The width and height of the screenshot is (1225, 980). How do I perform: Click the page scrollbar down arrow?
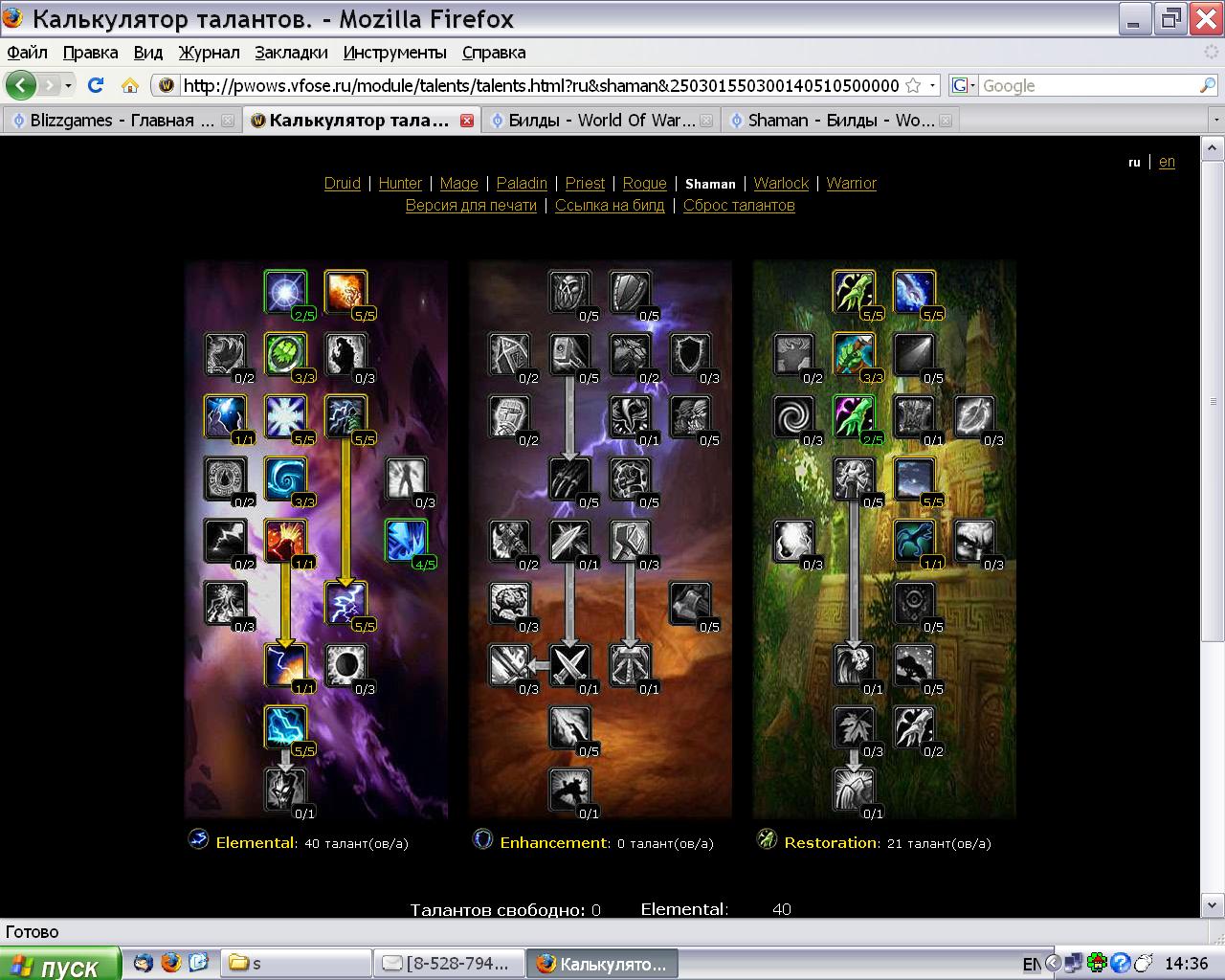(1212, 903)
